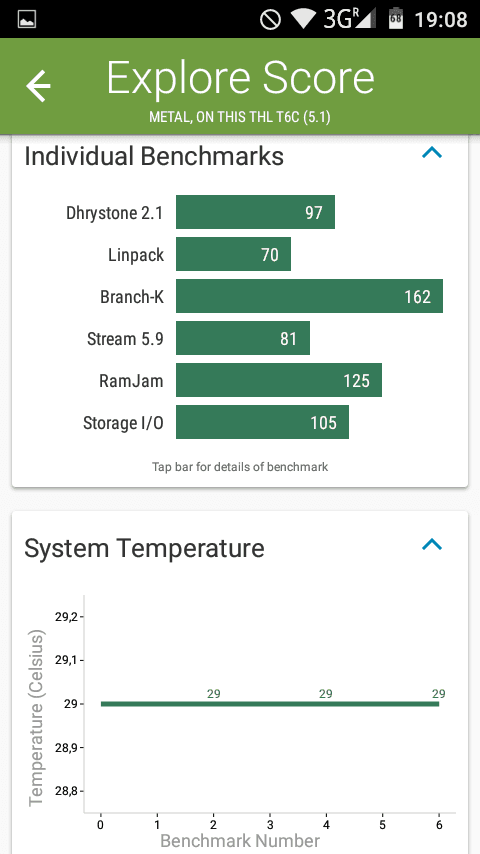The image size is (480, 854).
Task: Tap the 3G cellular signal icon
Action: (349, 19)
